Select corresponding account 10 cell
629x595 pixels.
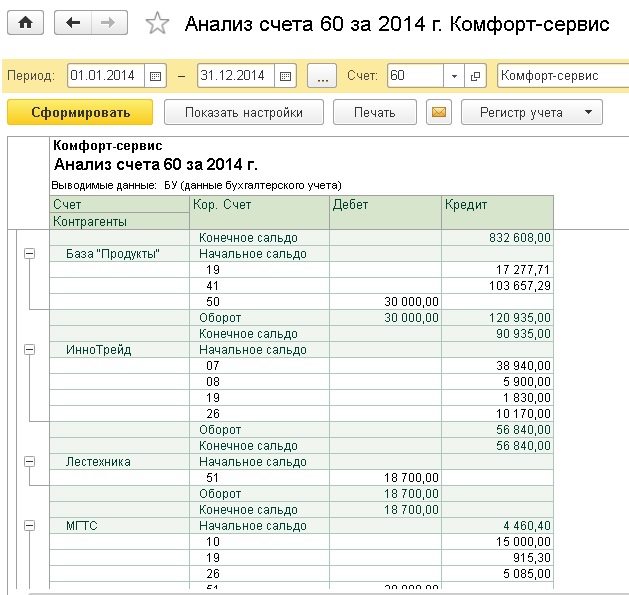[260, 542]
